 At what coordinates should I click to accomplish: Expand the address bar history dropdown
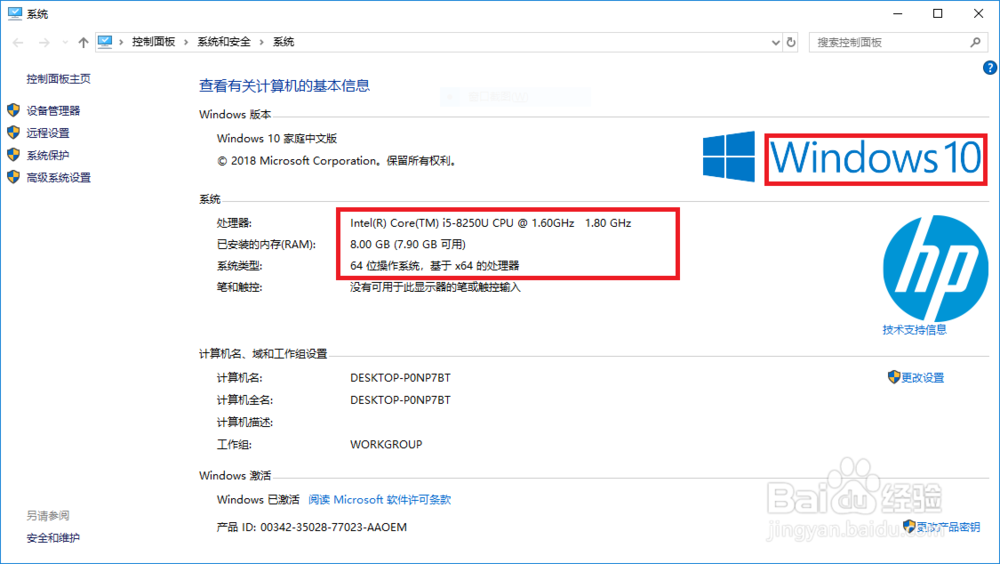click(776, 42)
